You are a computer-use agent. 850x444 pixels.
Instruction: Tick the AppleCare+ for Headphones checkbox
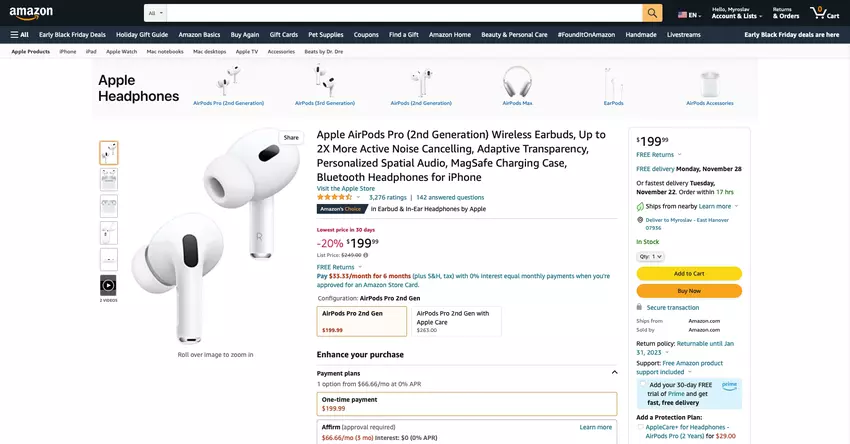click(x=641, y=427)
